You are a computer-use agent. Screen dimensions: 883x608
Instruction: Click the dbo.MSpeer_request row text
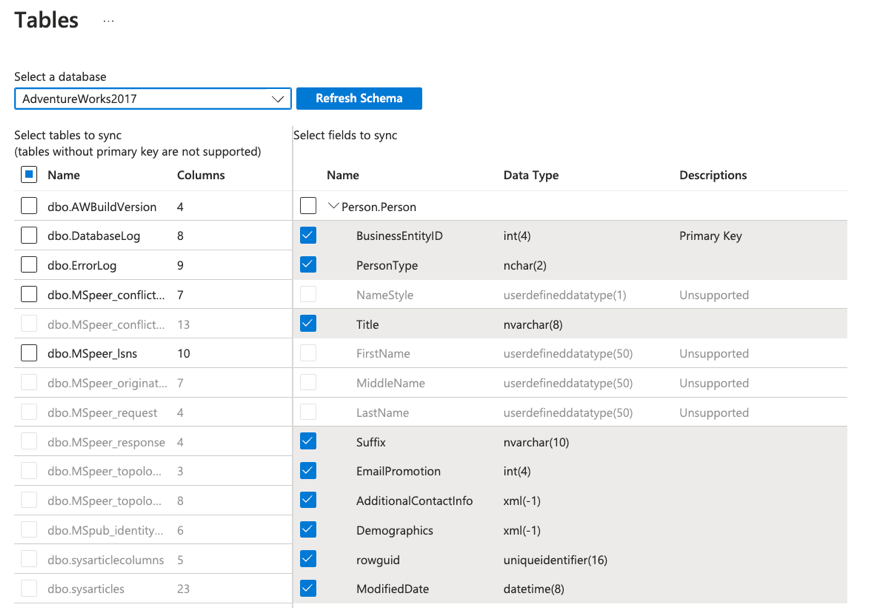[x=102, y=413]
